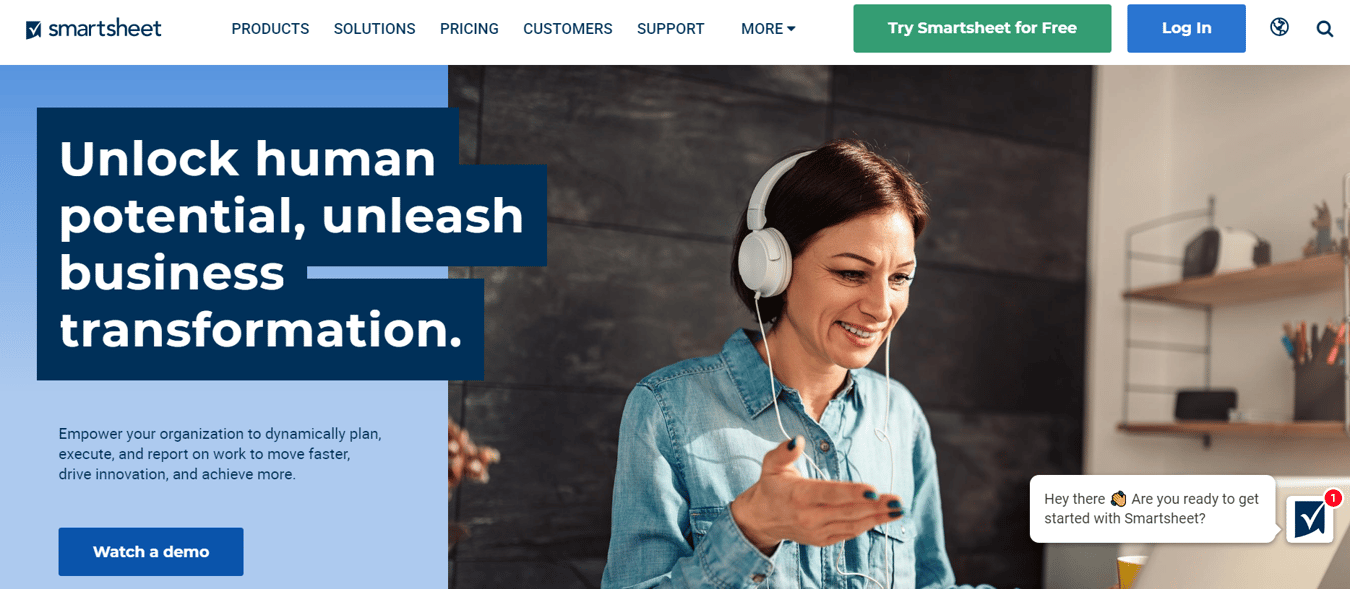Open the Smartsheet logo home link
Viewport: 1350px width, 589px height.
tap(93, 29)
